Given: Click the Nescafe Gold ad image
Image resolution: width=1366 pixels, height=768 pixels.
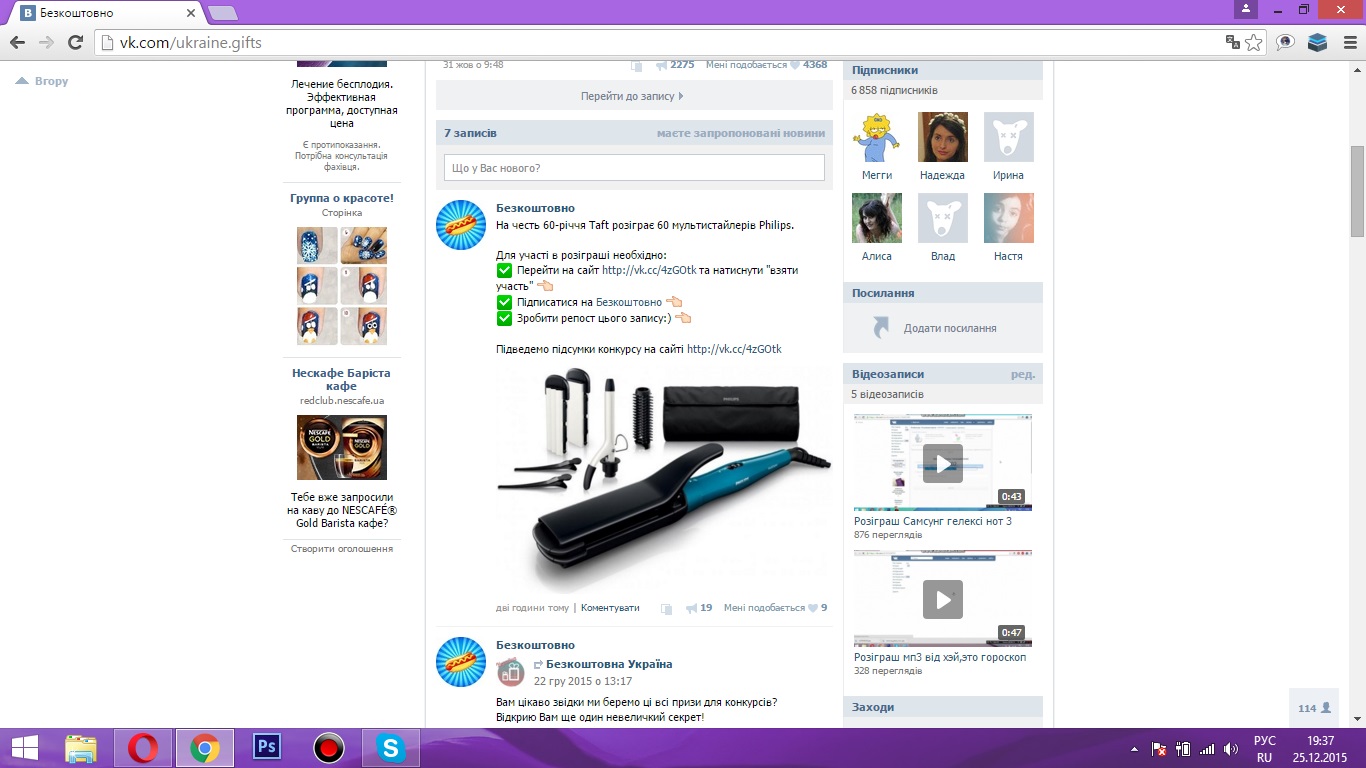Looking at the screenshot, I should click(342, 448).
